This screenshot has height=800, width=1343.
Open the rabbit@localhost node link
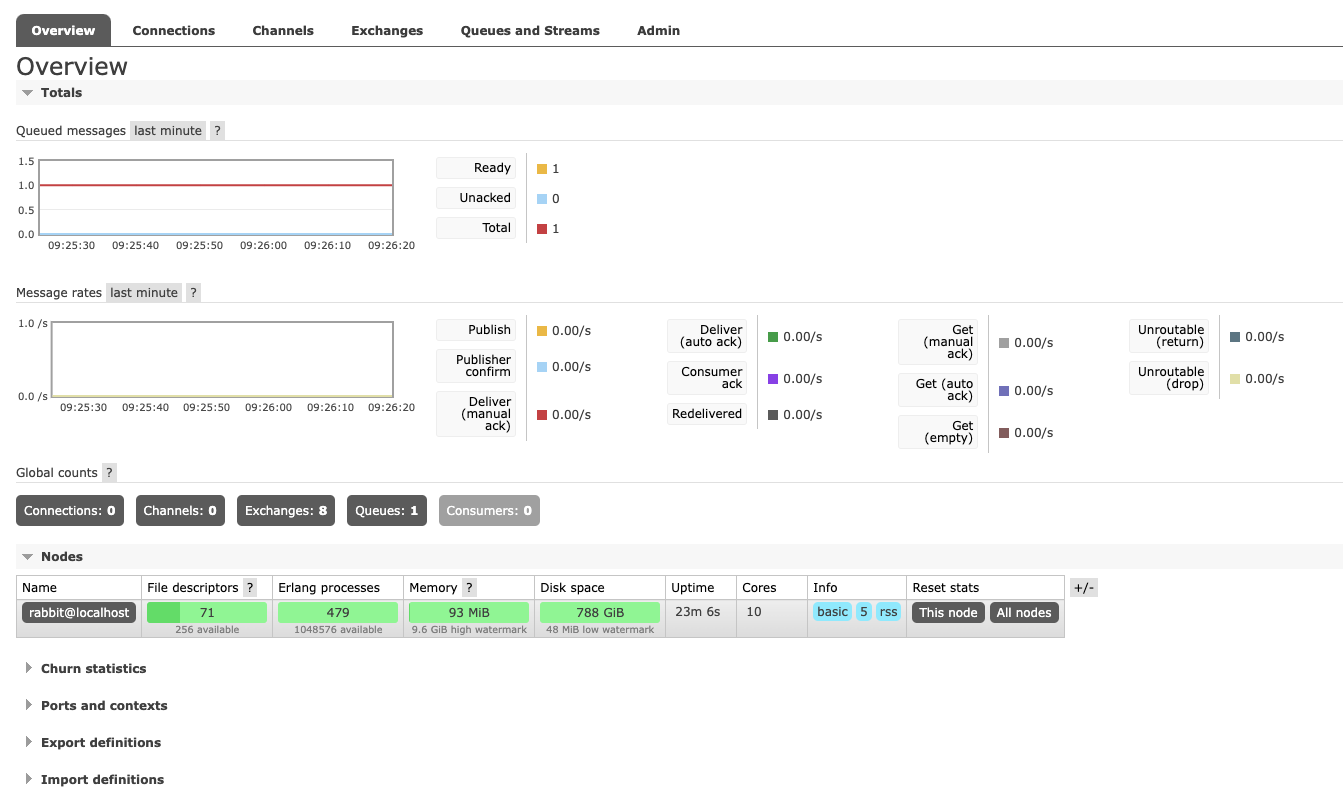79,613
